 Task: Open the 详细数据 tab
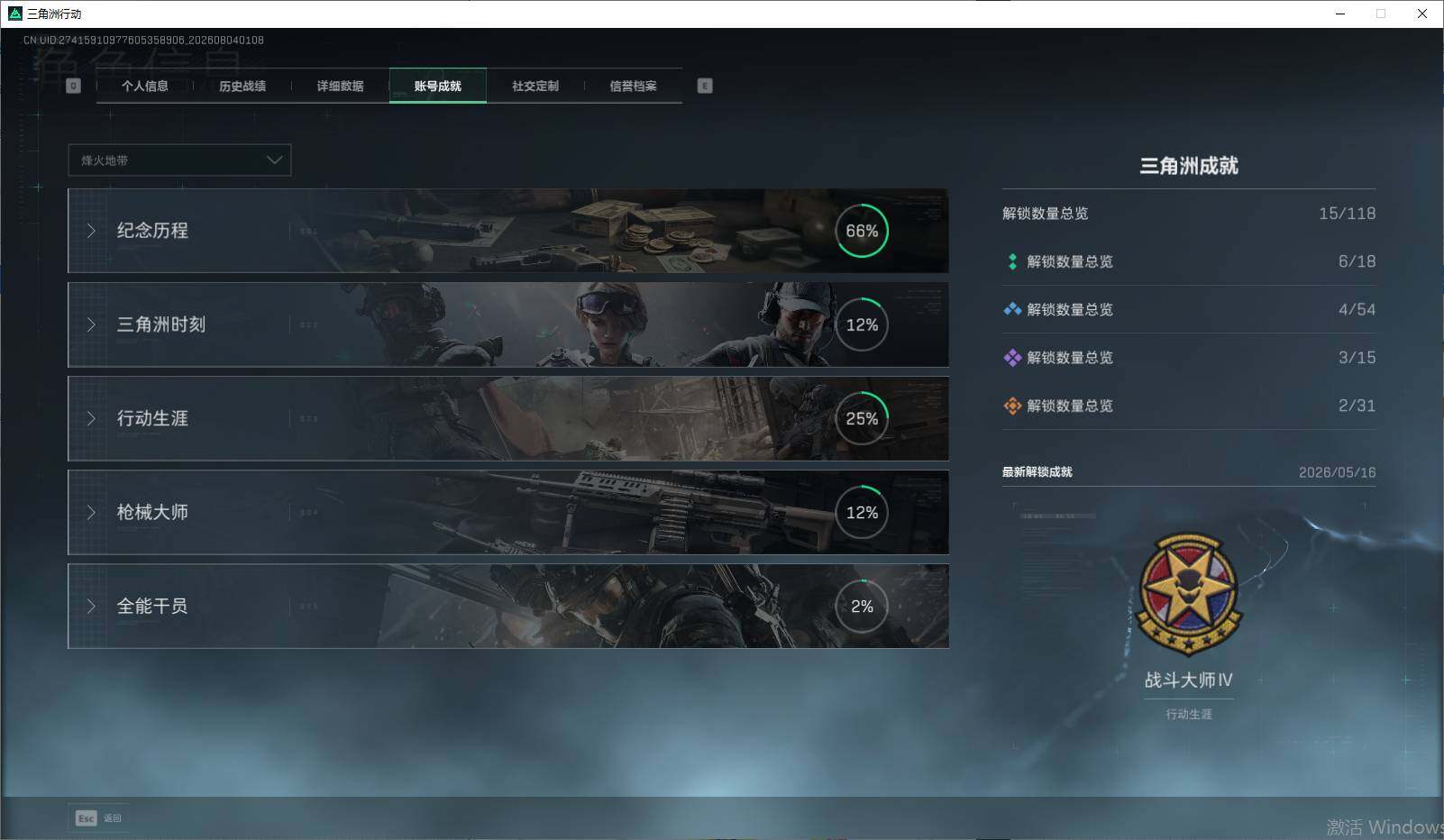pyautogui.click(x=340, y=86)
